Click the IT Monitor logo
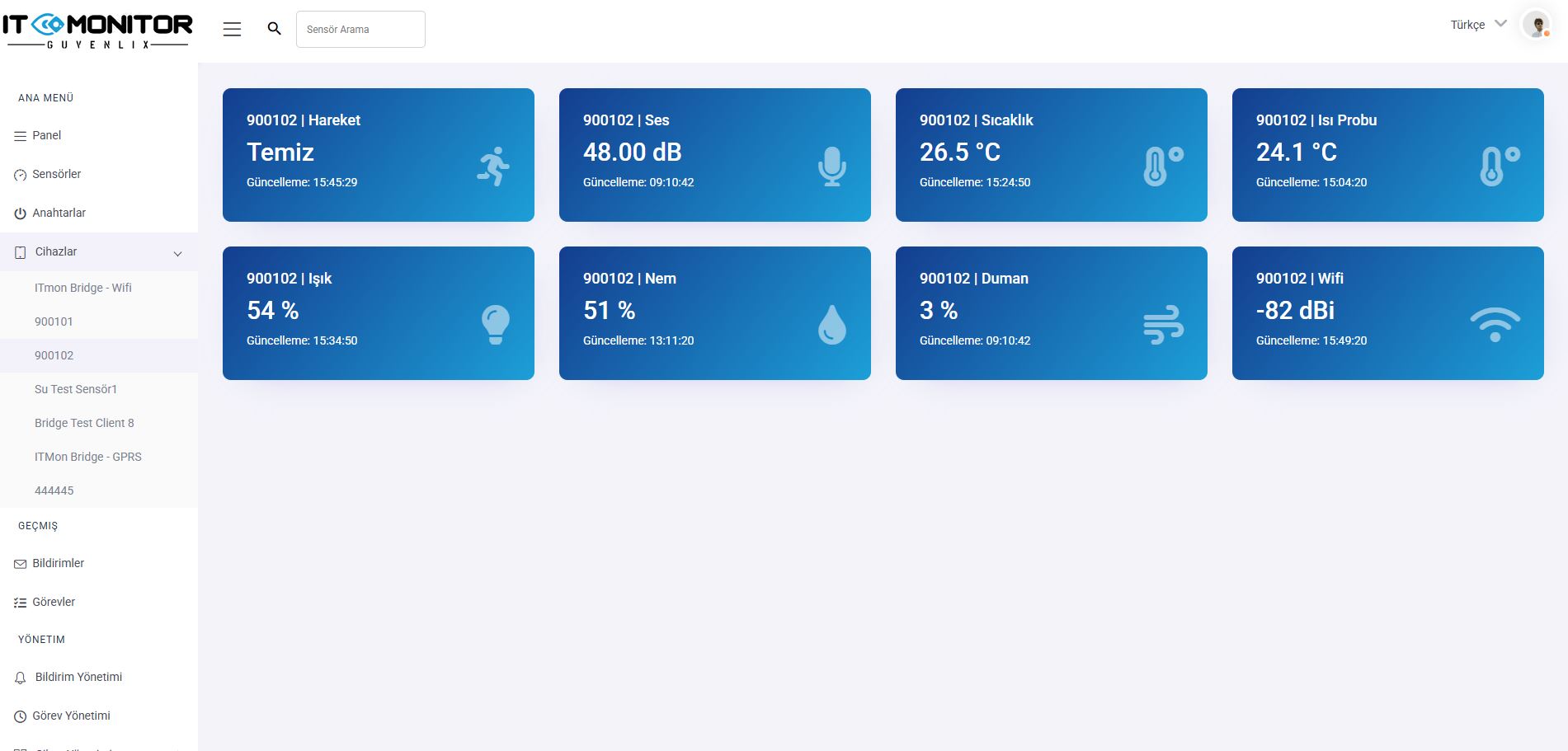Viewport: 1568px width, 751px height. [97, 31]
